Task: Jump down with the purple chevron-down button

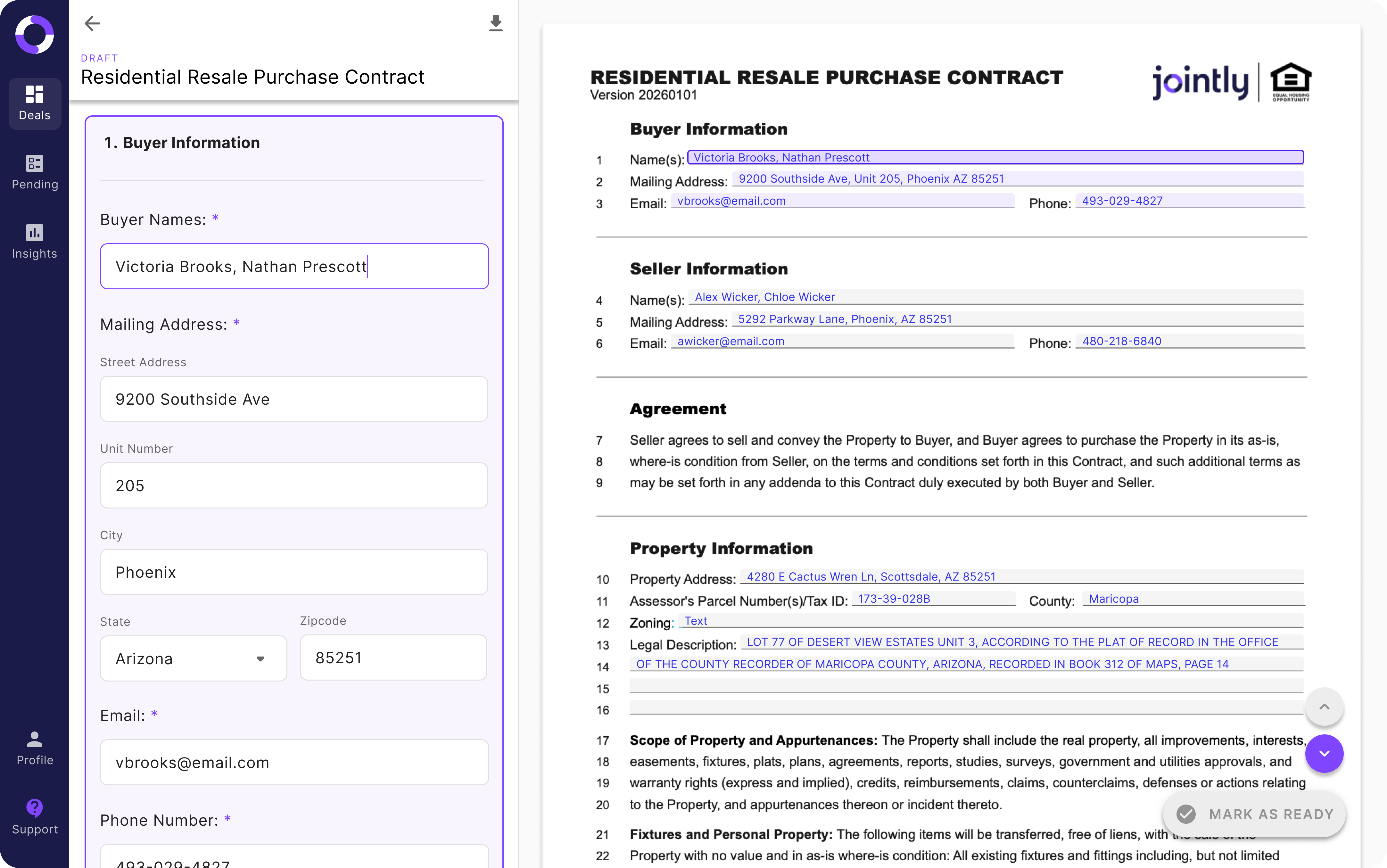Action: [1323, 753]
